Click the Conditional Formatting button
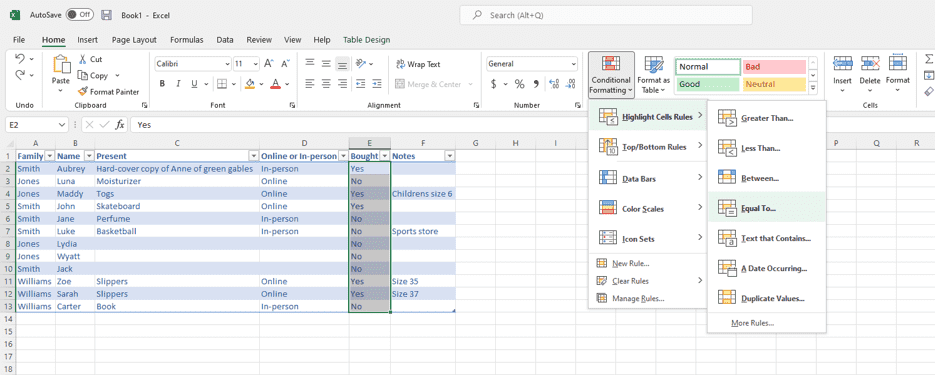Image resolution: width=935 pixels, height=375 pixels. click(611, 75)
